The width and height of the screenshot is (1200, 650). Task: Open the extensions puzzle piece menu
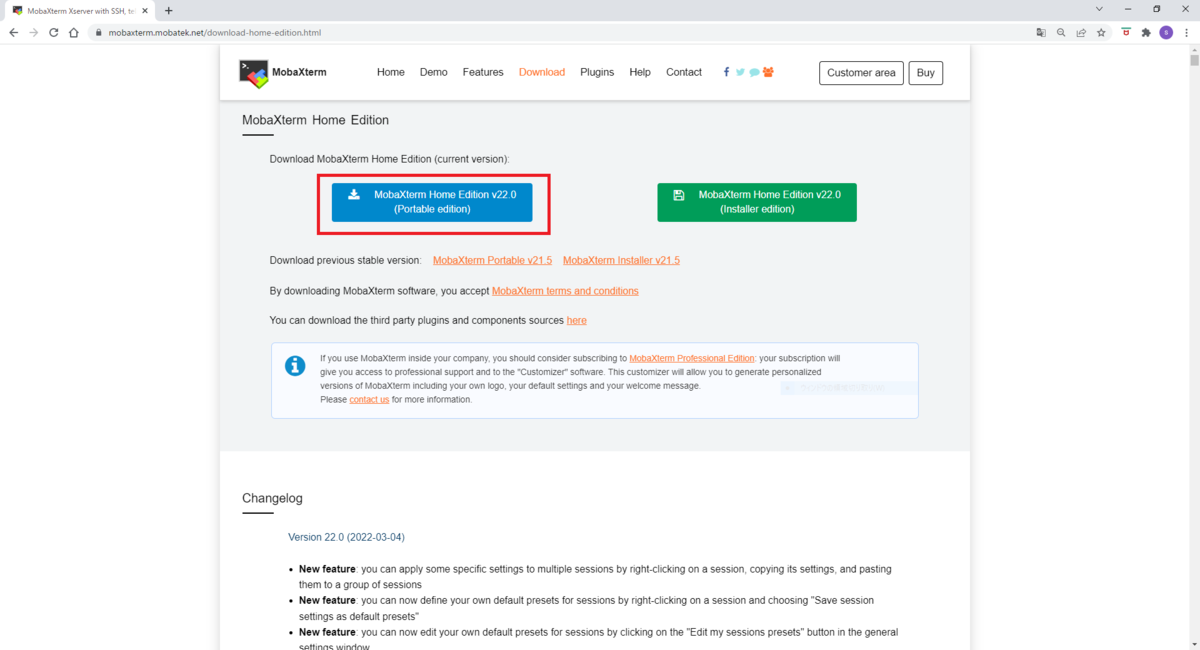click(x=1147, y=32)
